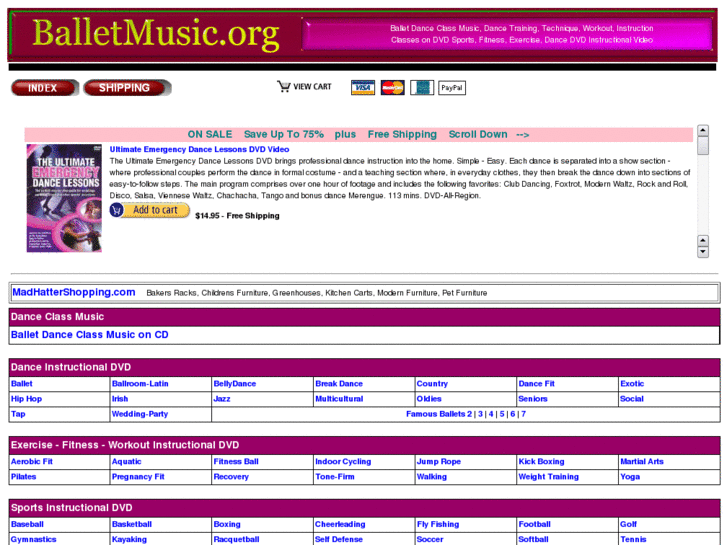Open the Boxing sports category
727x545 pixels.
(x=227, y=524)
